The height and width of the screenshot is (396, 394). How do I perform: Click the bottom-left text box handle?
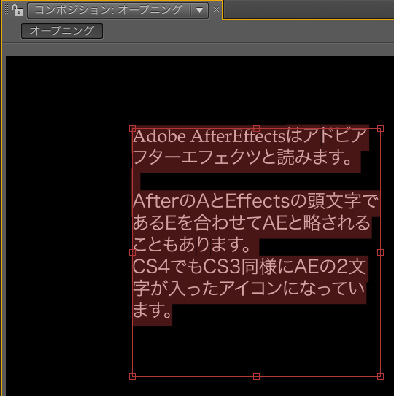[x=132, y=376]
